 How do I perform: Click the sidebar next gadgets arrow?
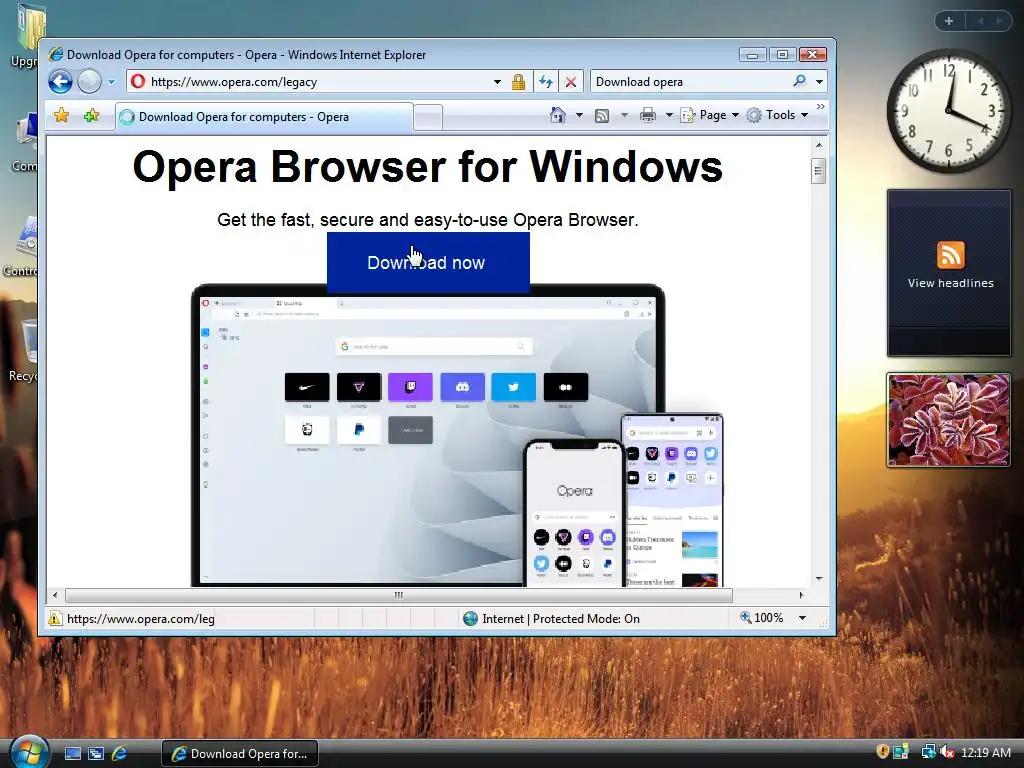pyautogui.click(x=999, y=21)
